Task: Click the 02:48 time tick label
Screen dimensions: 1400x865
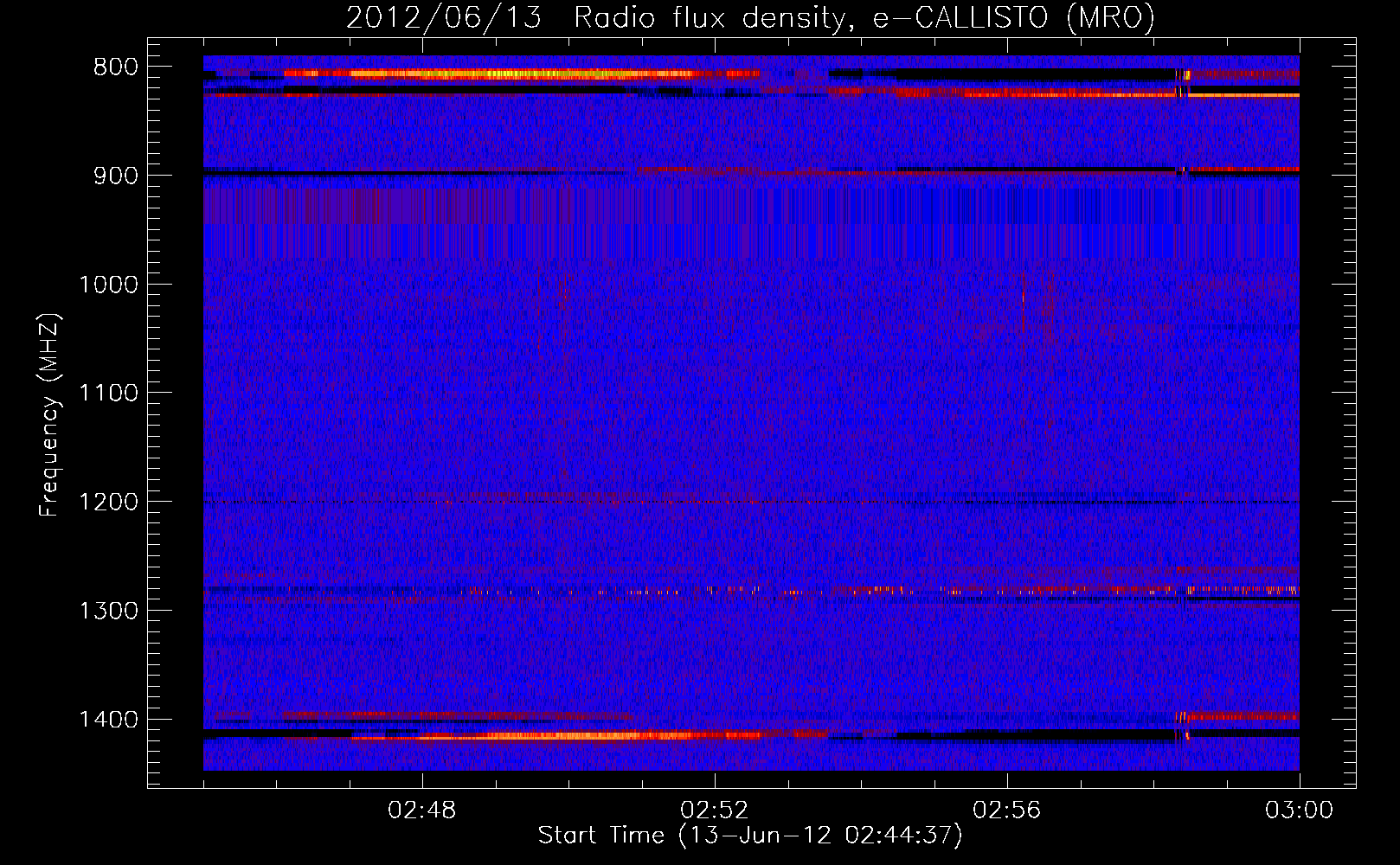Action: click(x=422, y=811)
